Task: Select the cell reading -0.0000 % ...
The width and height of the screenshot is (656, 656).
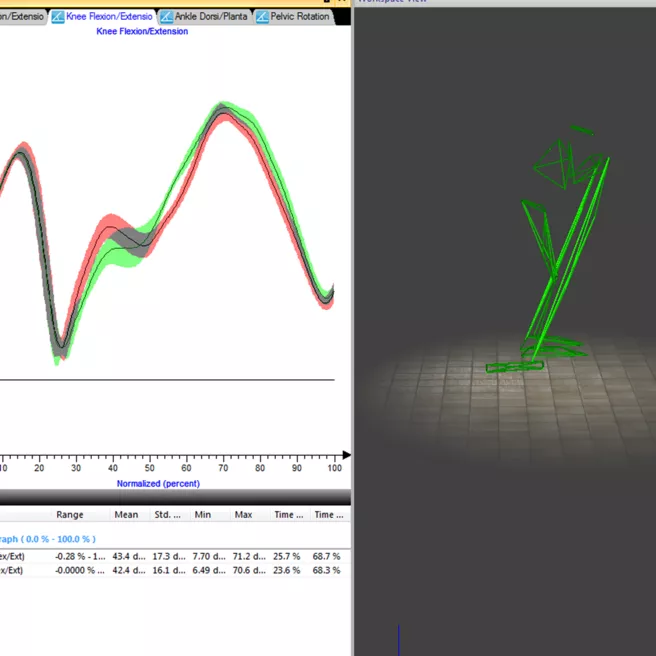Action: click(x=79, y=570)
